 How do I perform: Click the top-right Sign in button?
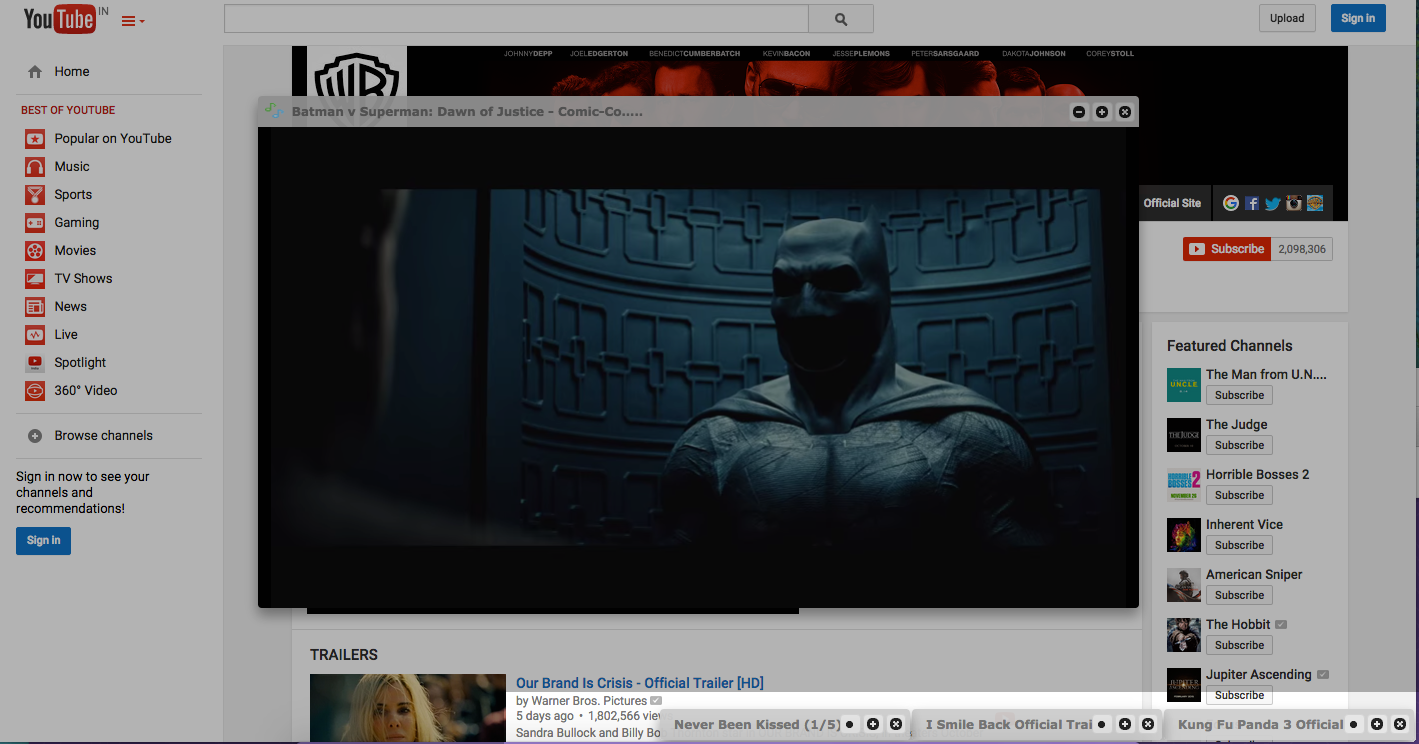[x=1358, y=18]
